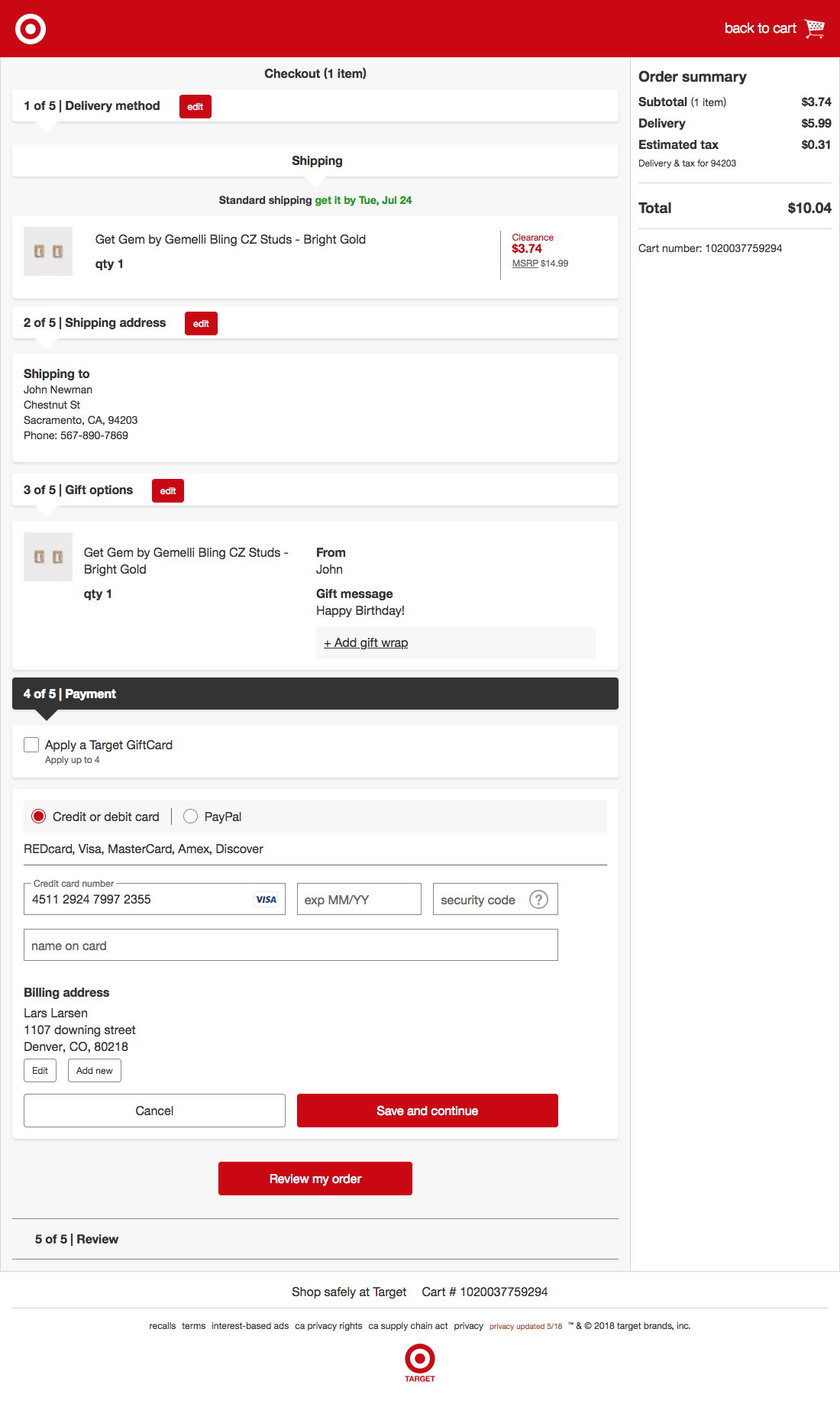The image size is (840, 1426).
Task: Select Credit or debit card option
Action: point(38,816)
